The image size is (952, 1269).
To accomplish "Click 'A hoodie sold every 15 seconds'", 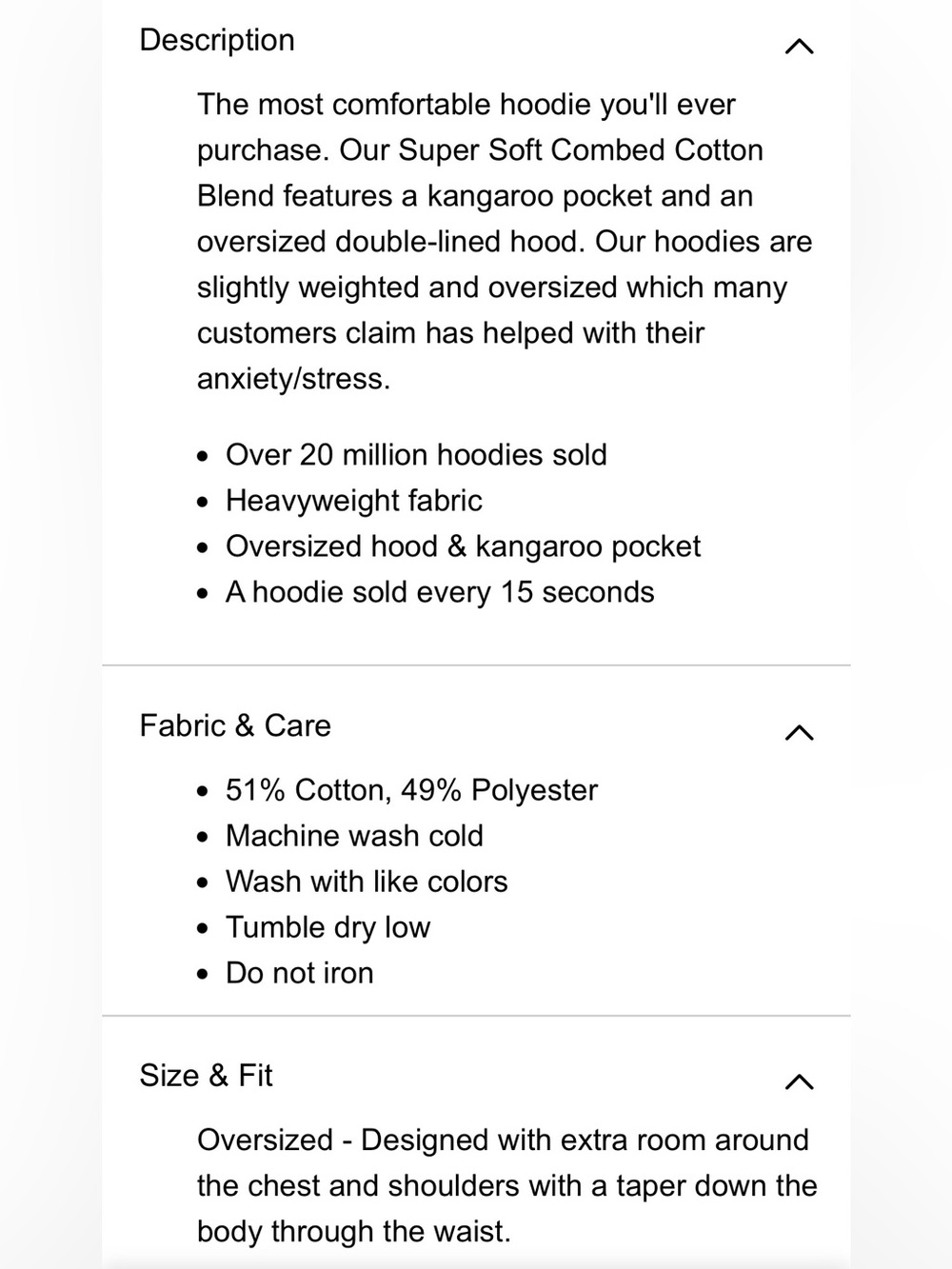I will click(x=440, y=592).
